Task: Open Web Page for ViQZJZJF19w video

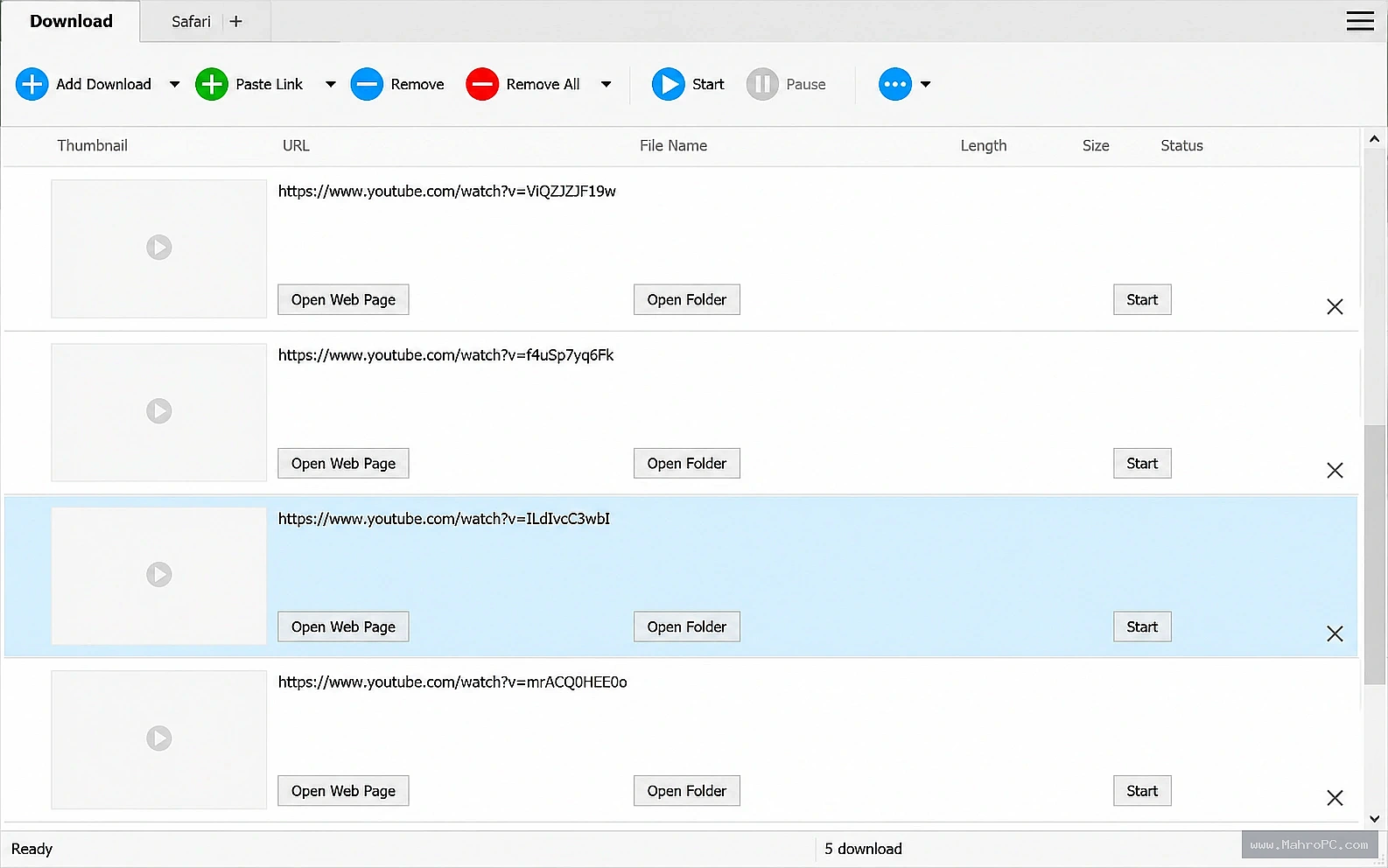Action: click(343, 299)
